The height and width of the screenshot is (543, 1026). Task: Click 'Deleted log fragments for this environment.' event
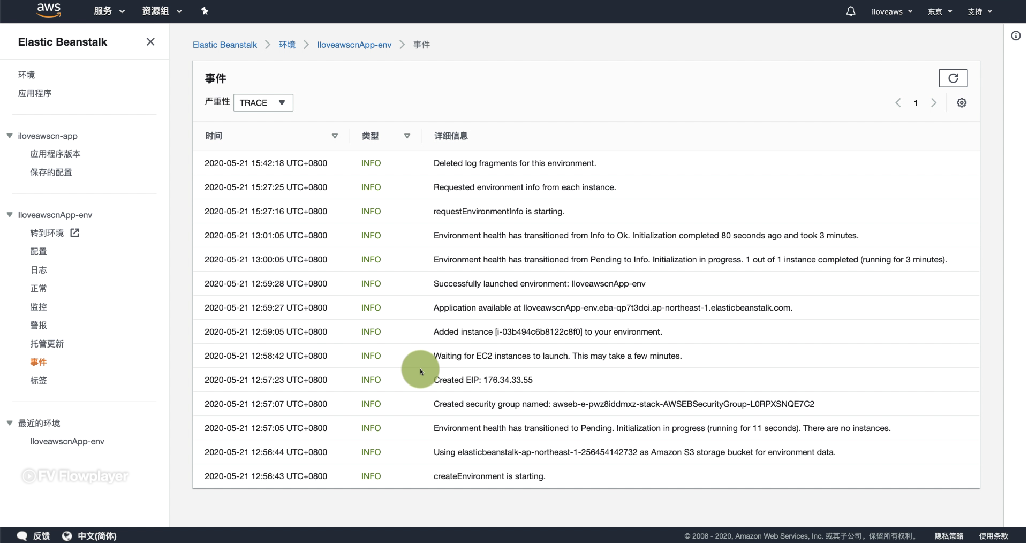point(514,163)
